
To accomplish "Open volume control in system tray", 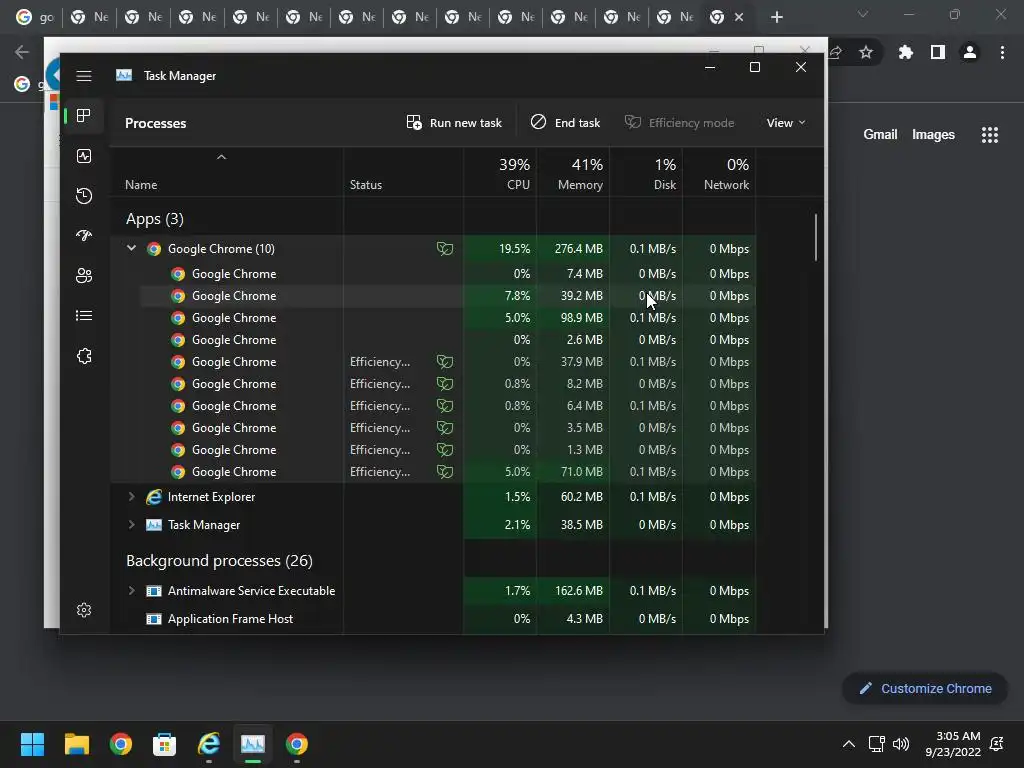I will point(901,744).
